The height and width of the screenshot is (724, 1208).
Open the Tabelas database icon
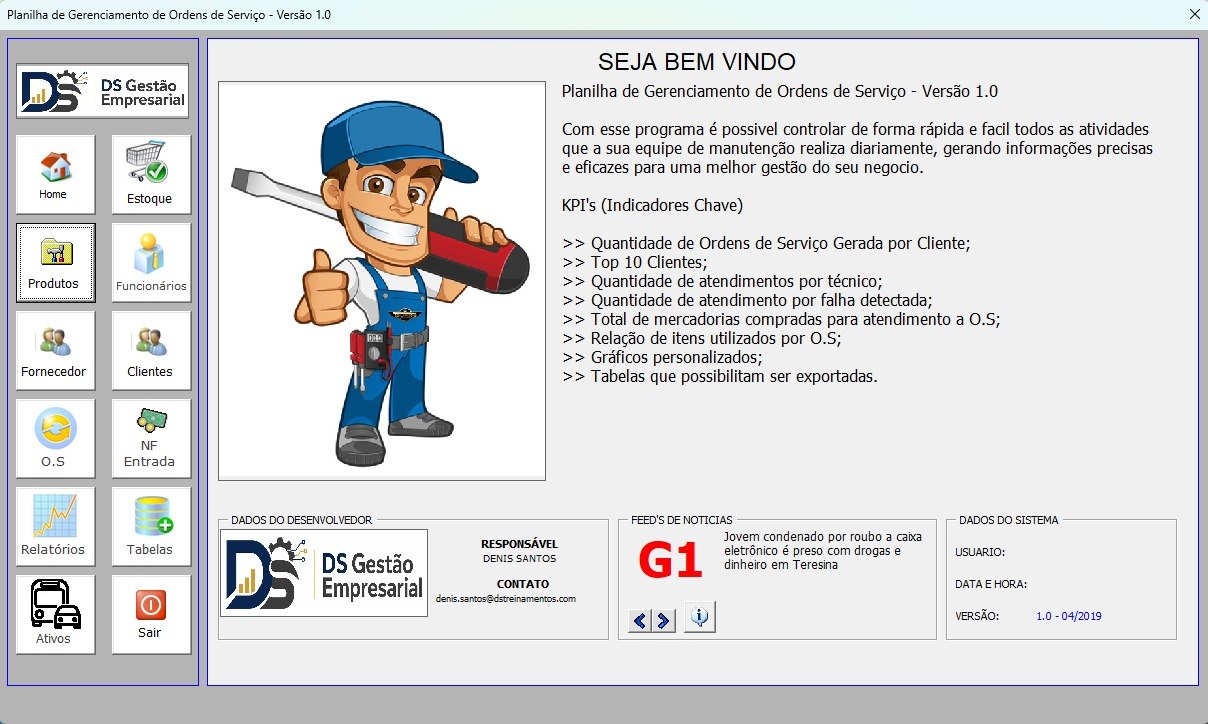pos(151,526)
